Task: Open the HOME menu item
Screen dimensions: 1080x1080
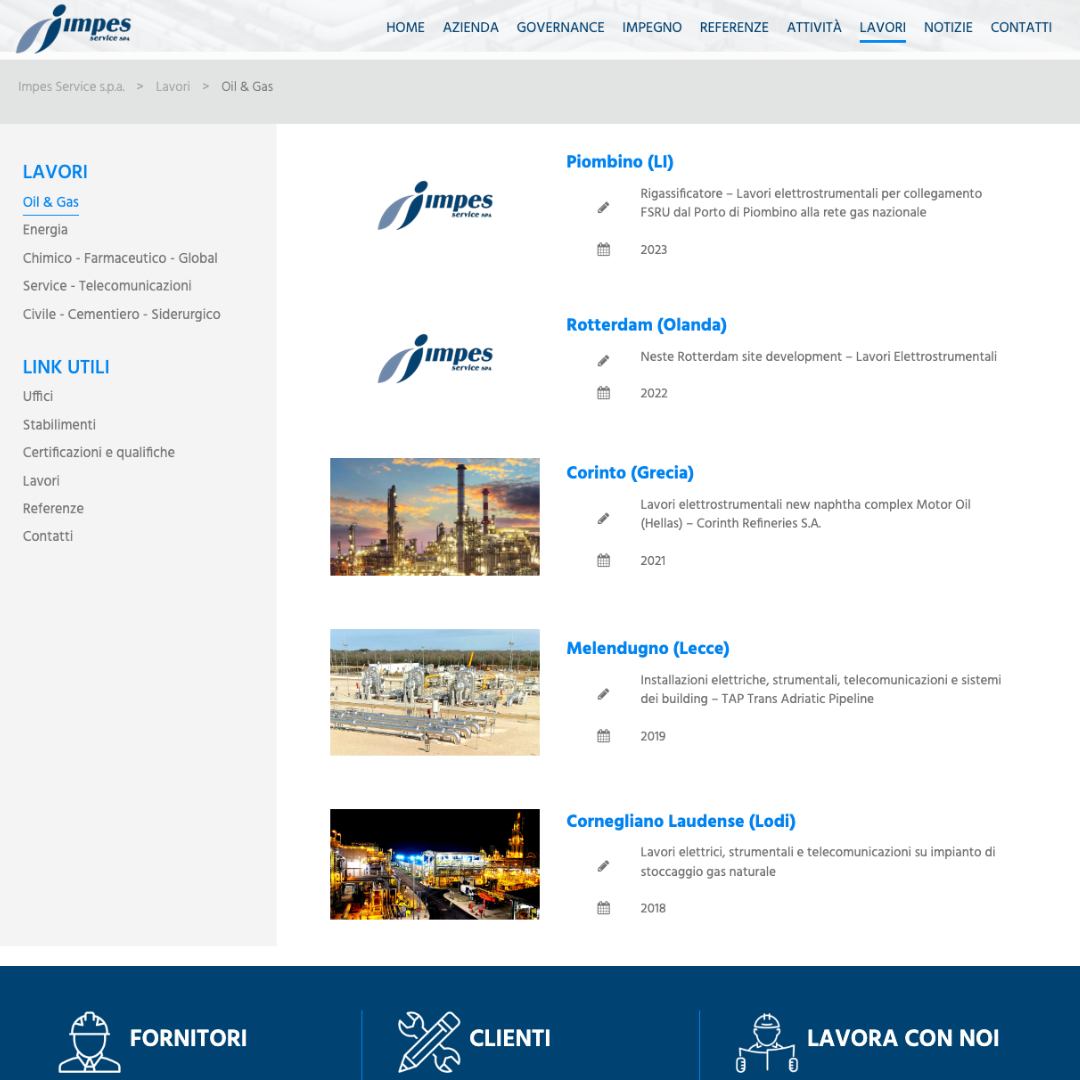Action: click(x=405, y=28)
